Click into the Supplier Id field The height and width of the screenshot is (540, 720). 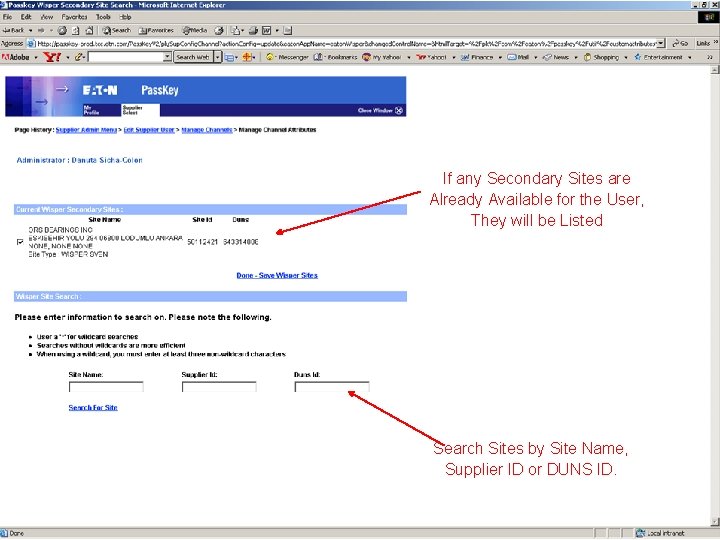[x=219, y=387]
